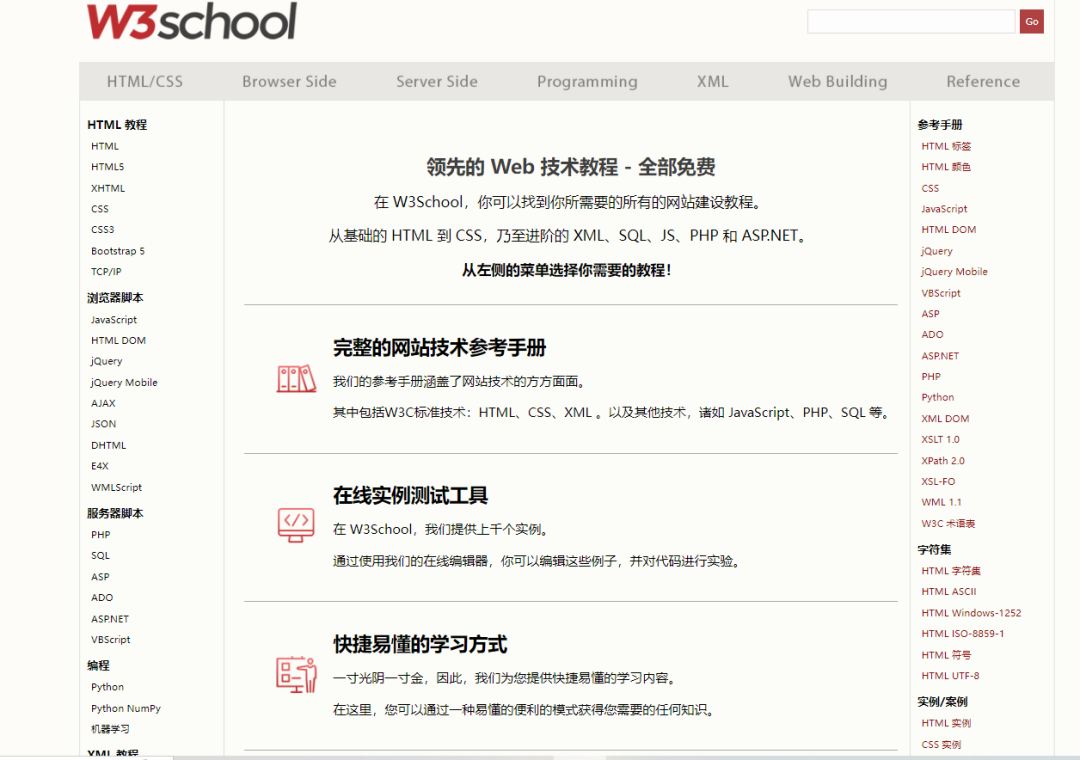Open HTML5 tutorial in left sidebar
Image resolution: width=1080 pixels, height=760 pixels.
point(107,167)
